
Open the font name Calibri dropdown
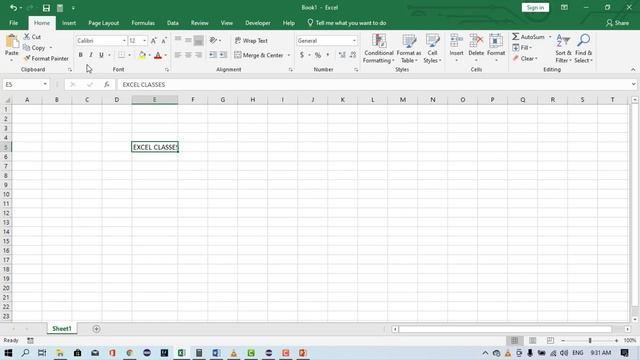coord(124,41)
